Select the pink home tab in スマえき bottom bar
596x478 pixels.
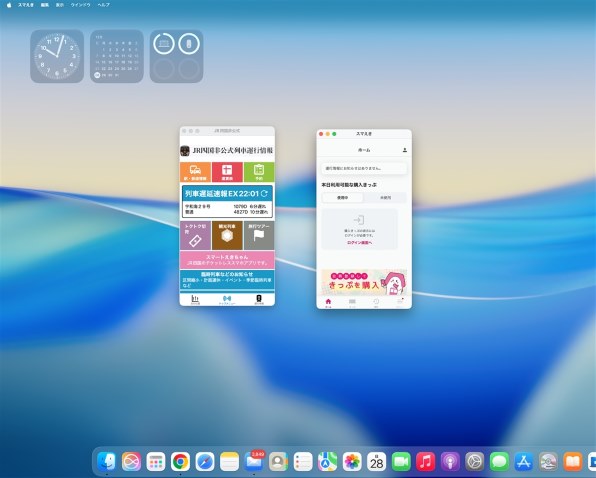[x=328, y=302]
